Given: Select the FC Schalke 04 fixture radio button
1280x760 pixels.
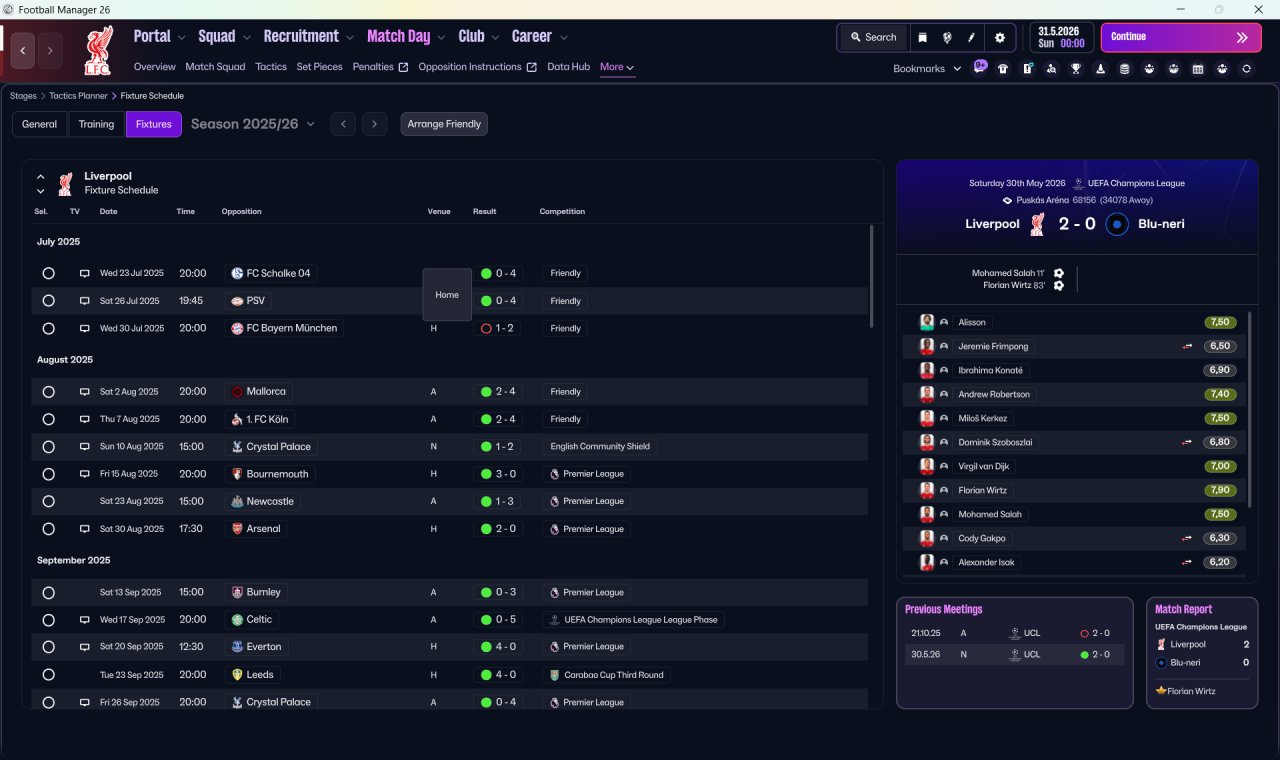Looking at the screenshot, I should click(x=48, y=273).
